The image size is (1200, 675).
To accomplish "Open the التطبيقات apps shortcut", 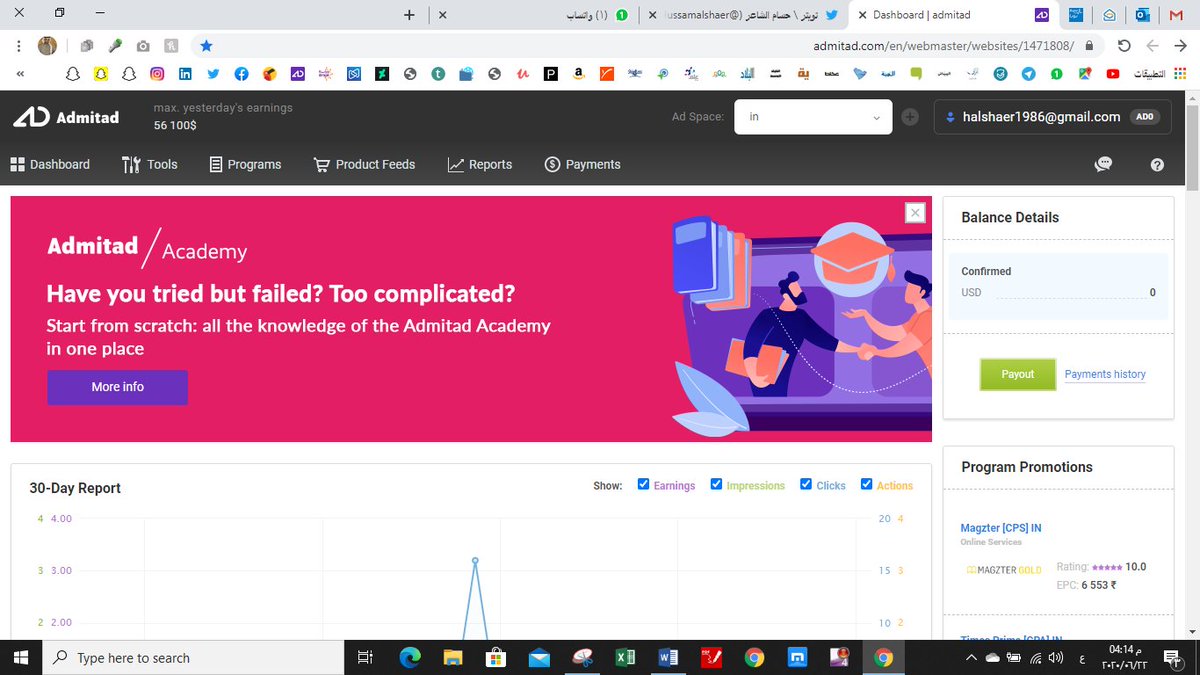I will tap(1161, 74).
